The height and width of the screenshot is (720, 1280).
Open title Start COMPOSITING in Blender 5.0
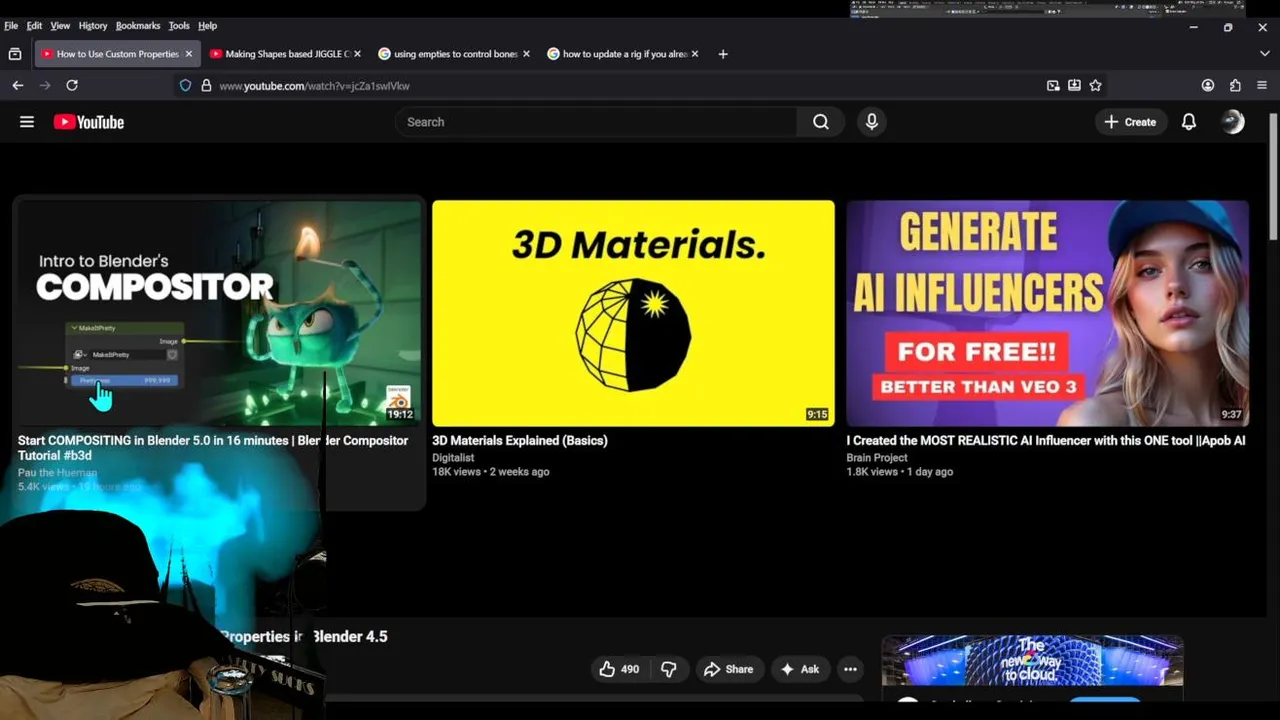coord(213,447)
